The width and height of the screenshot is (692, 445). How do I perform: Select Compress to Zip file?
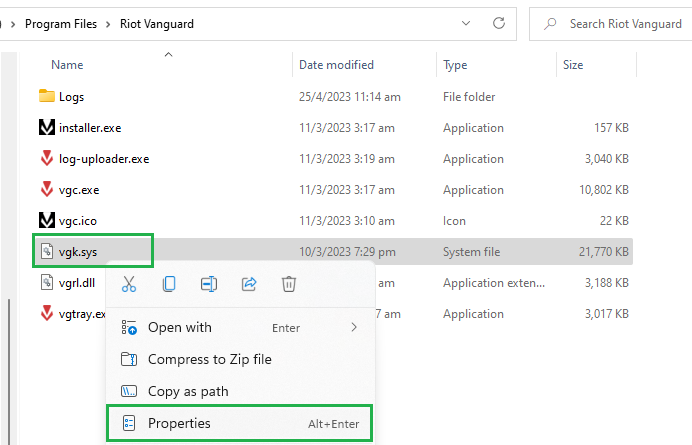240,359
